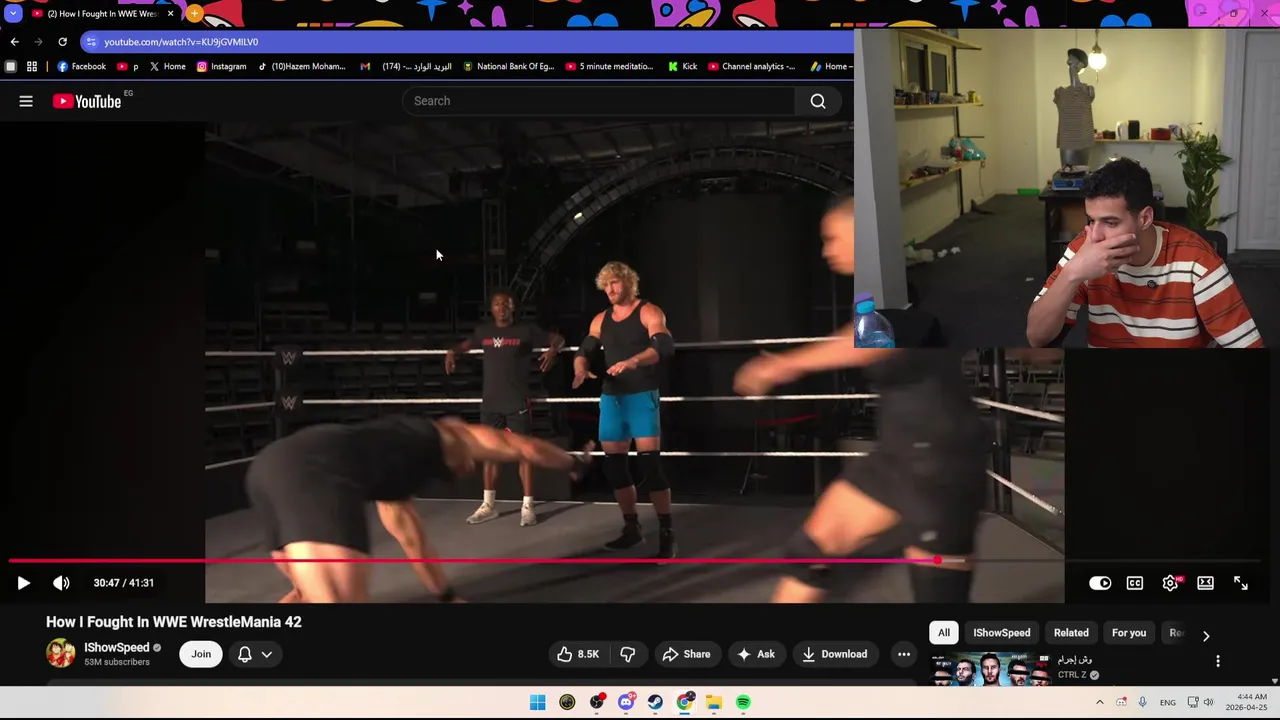This screenshot has height=720, width=1280.
Task: Share the video
Action: click(x=686, y=654)
